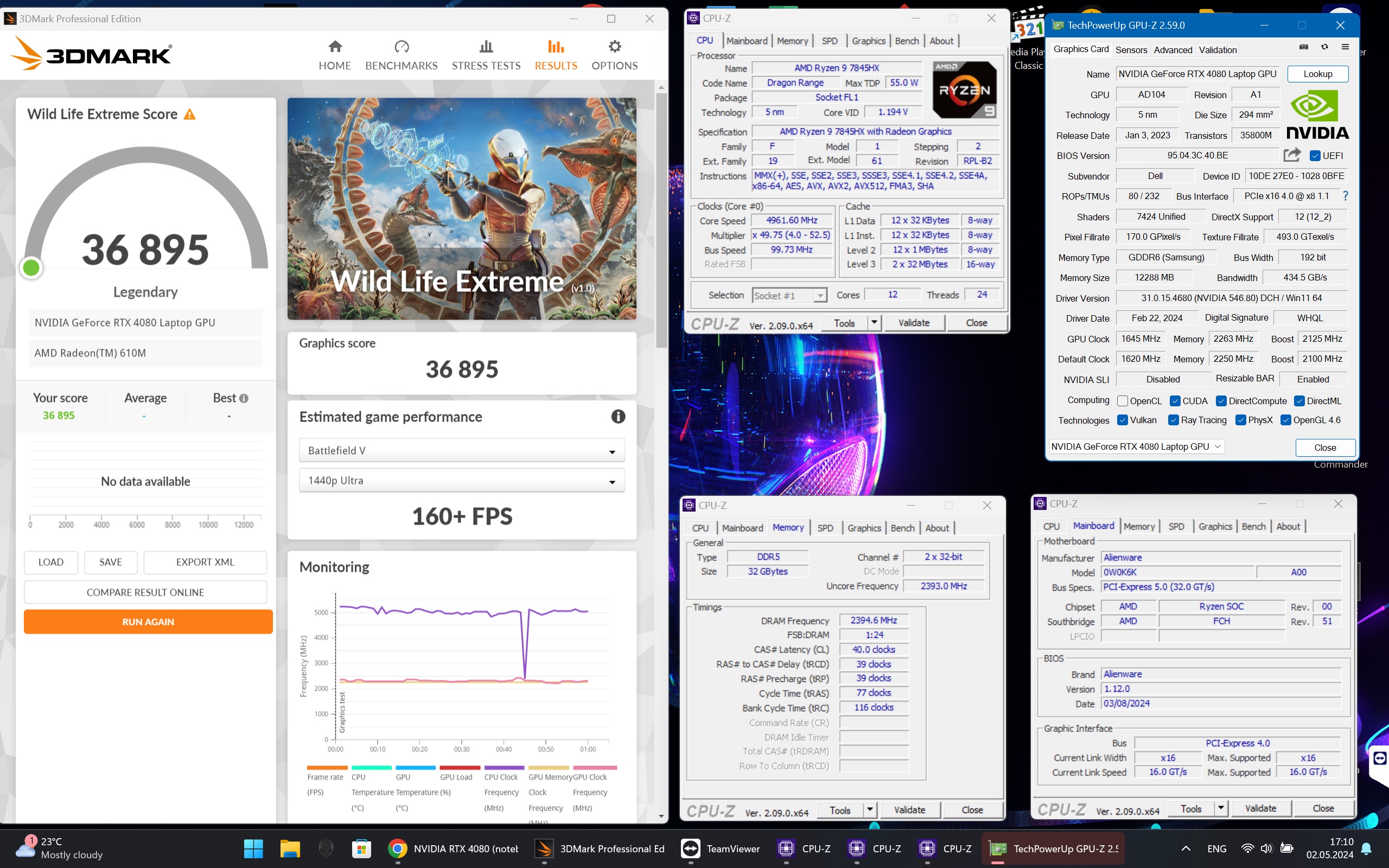Click the Ryzen 9 logo in CPU-Z

(964, 90)
